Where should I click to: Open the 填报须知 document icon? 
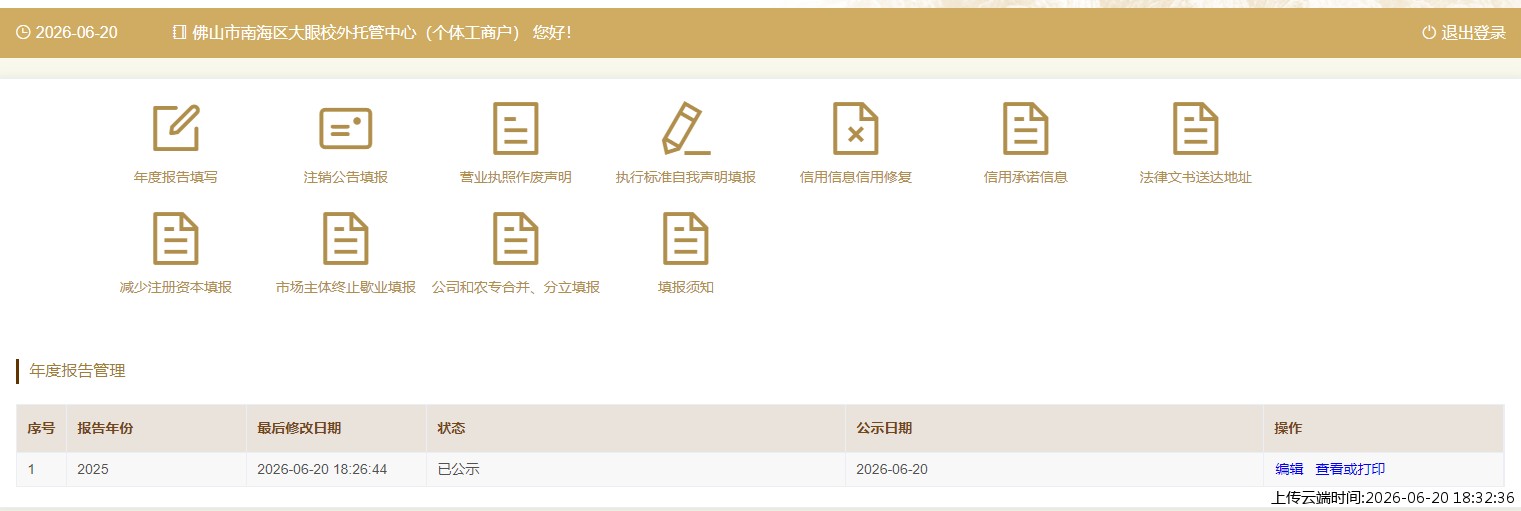point(686,238)
